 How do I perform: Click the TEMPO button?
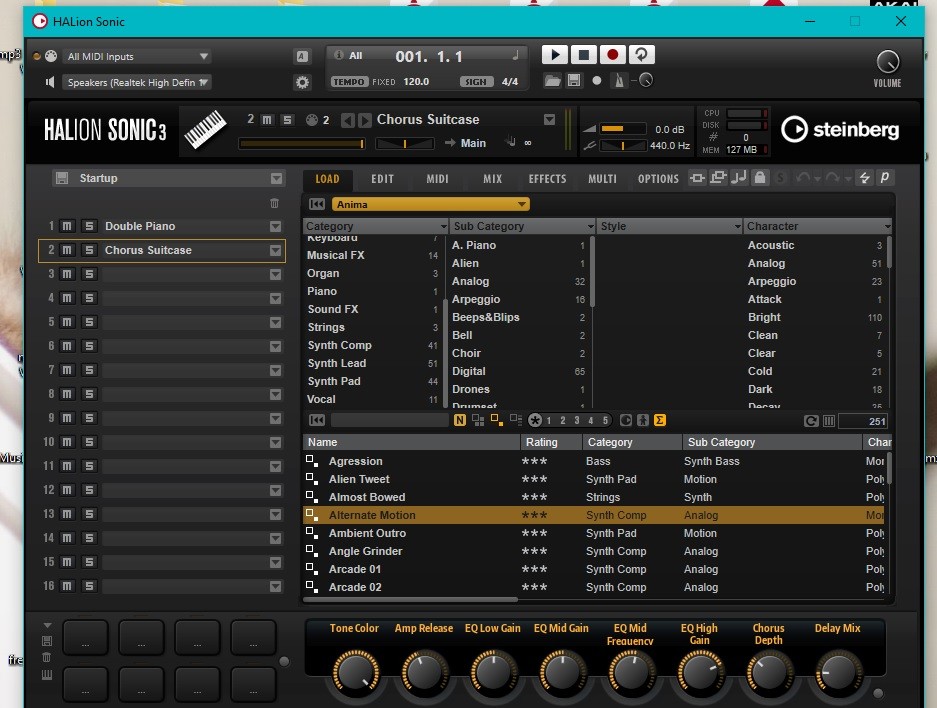[x=350, y=82]
